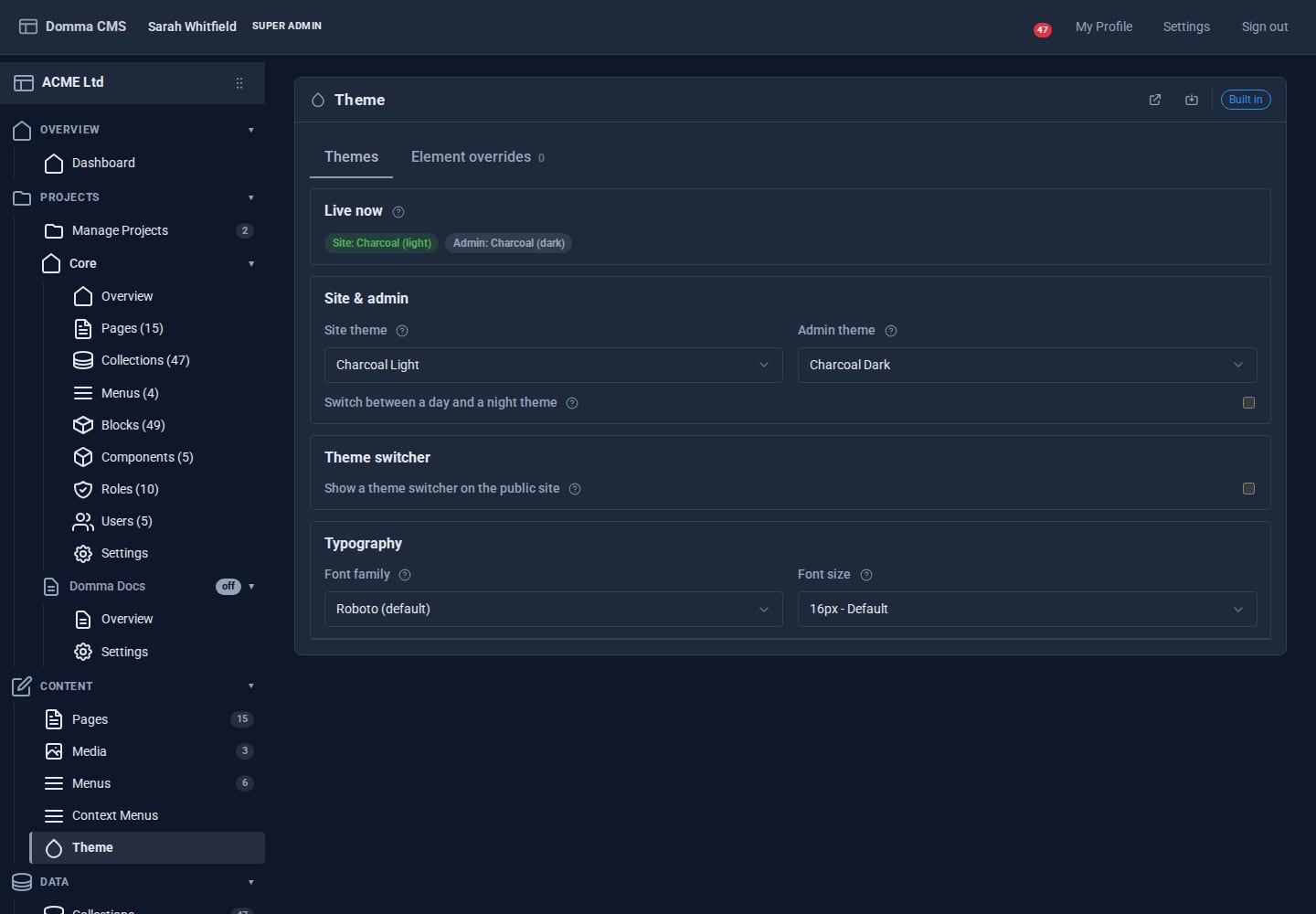Click the Components (5) box icon
The image size is (1316, 914).
(83, 458)
